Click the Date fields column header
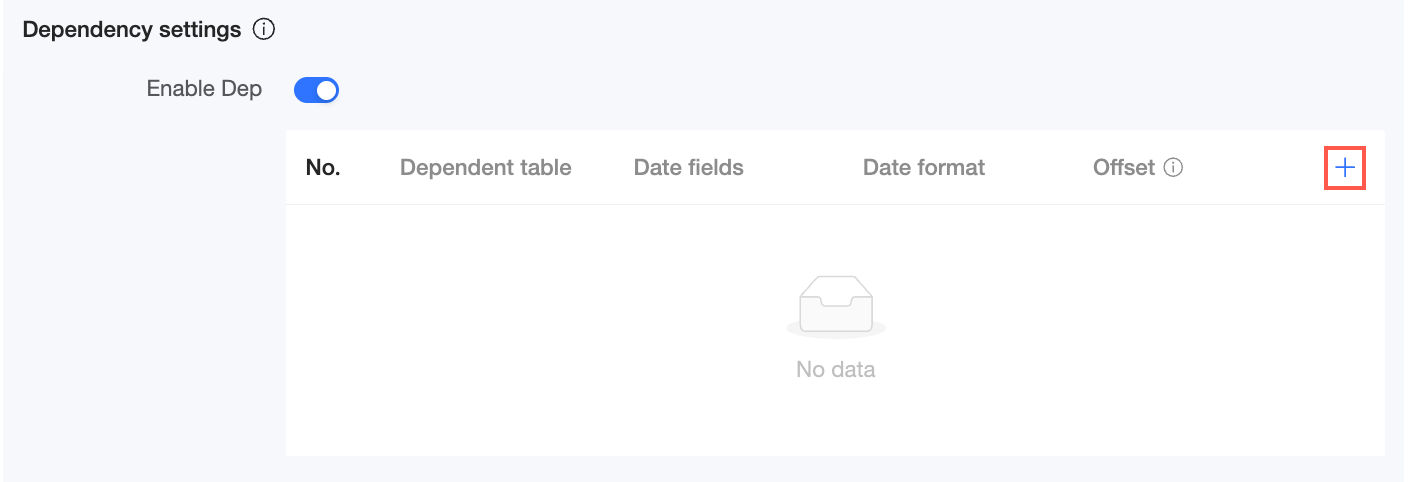Viewport: 1416px width, 482px height. pyautogui.click(x=688, y=168)
